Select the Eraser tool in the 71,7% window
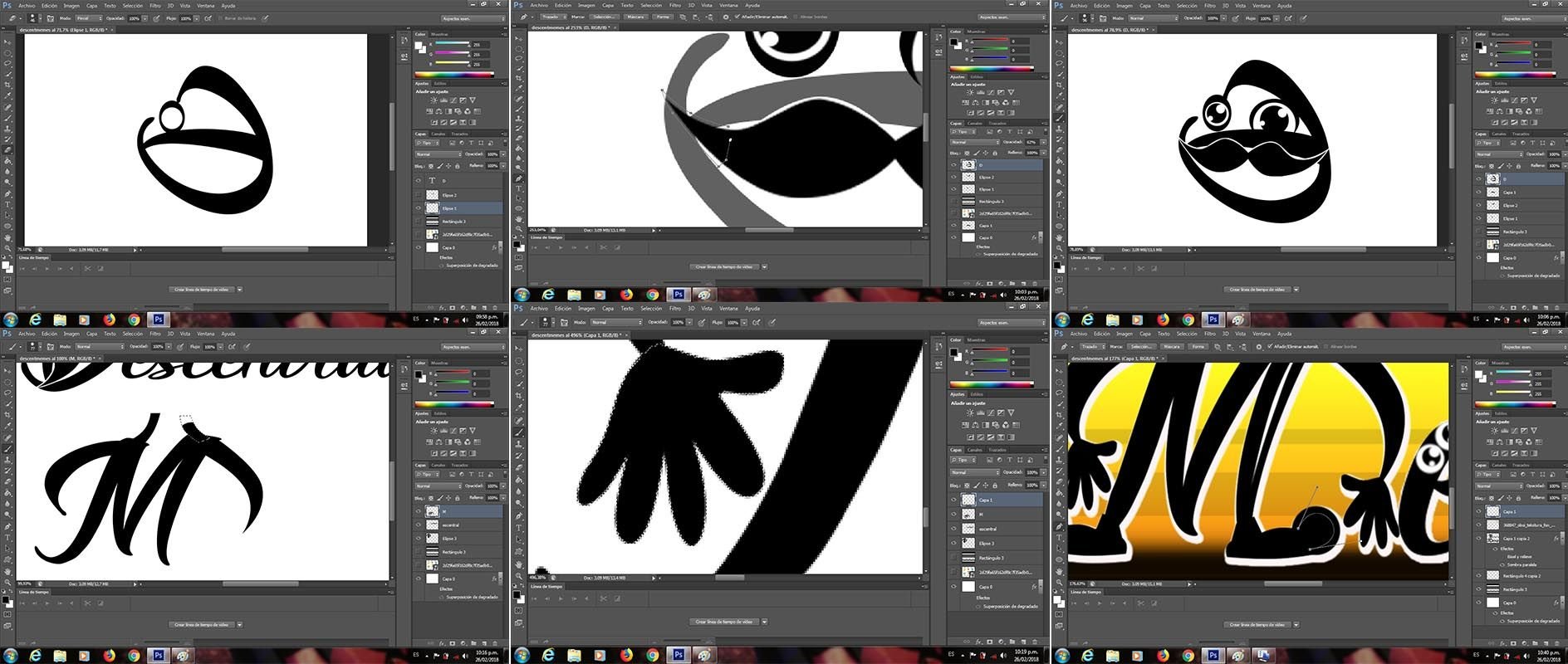1568x664 pixels. coord(9,150)
